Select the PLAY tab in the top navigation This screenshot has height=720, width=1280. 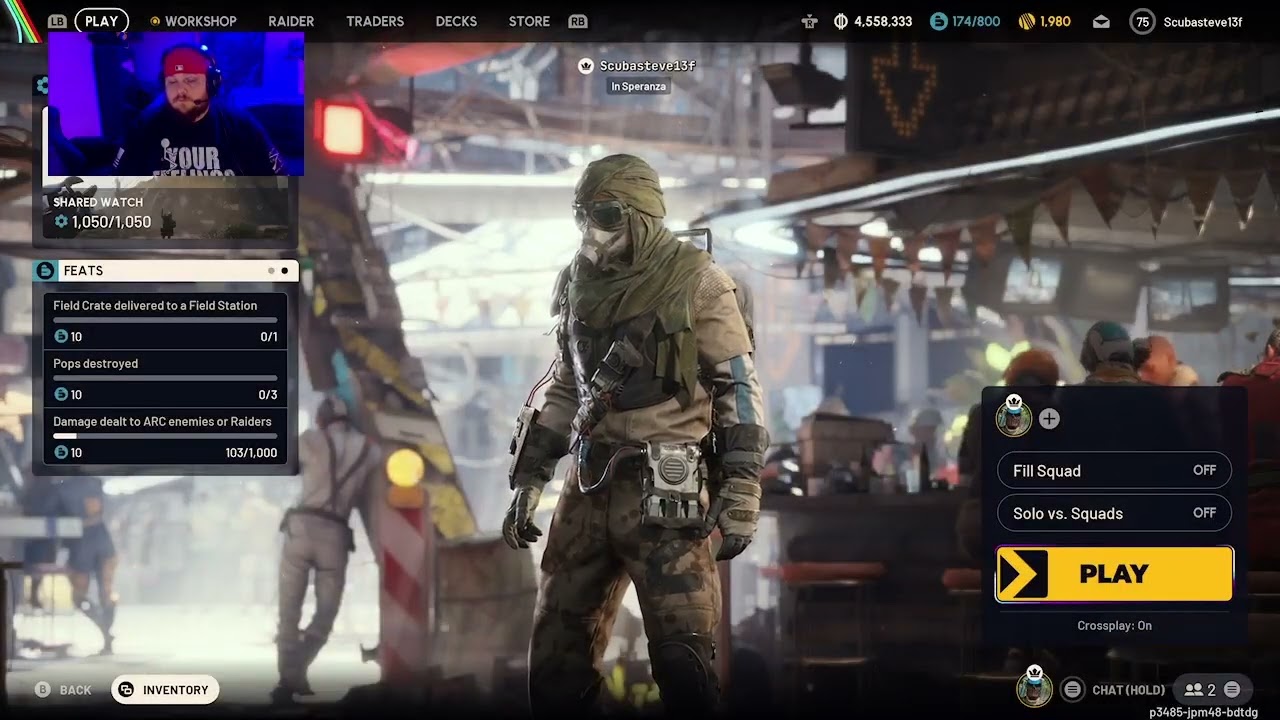101,21
